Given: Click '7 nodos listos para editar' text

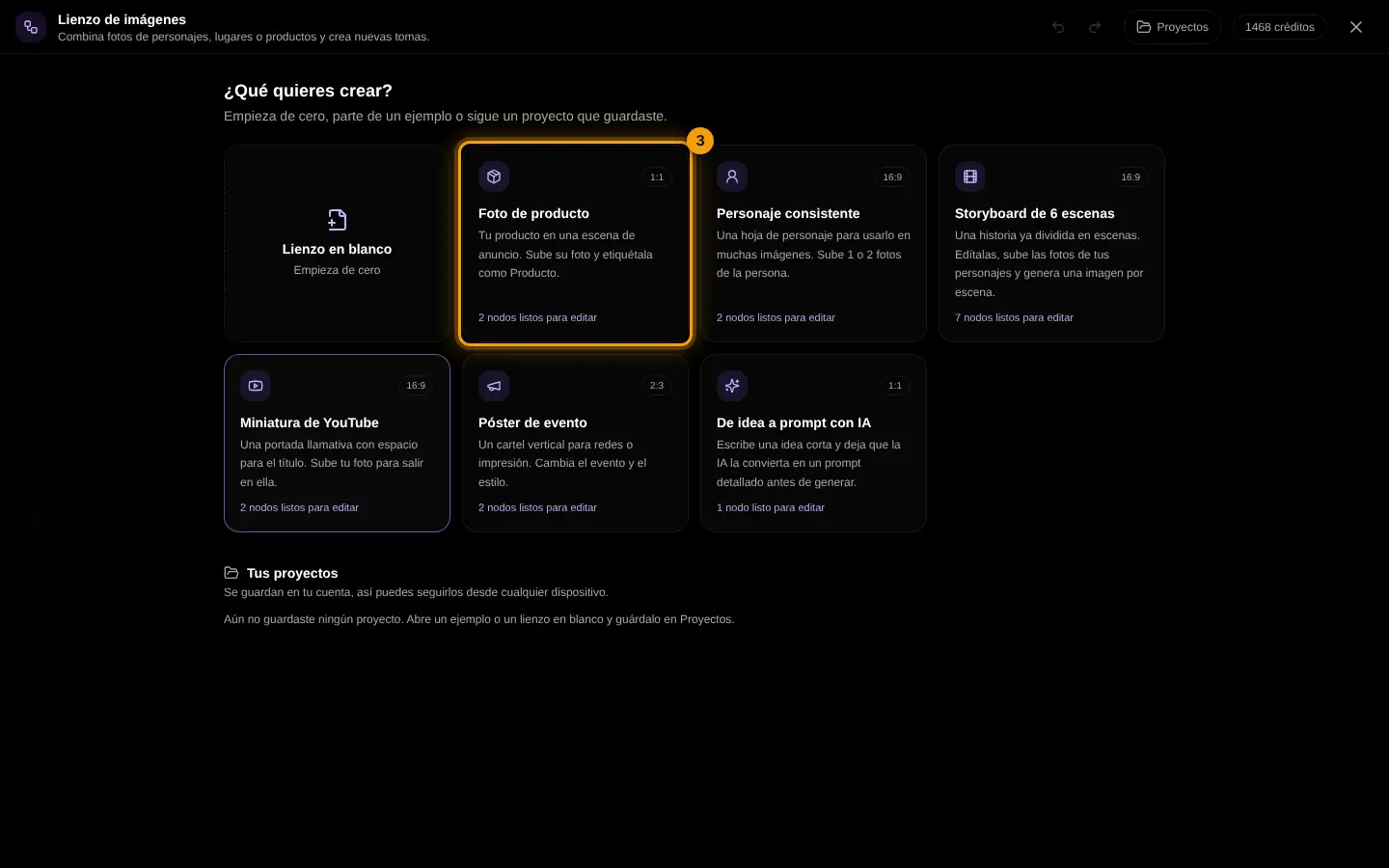Looking at the screenshot, I should 1014,317.
